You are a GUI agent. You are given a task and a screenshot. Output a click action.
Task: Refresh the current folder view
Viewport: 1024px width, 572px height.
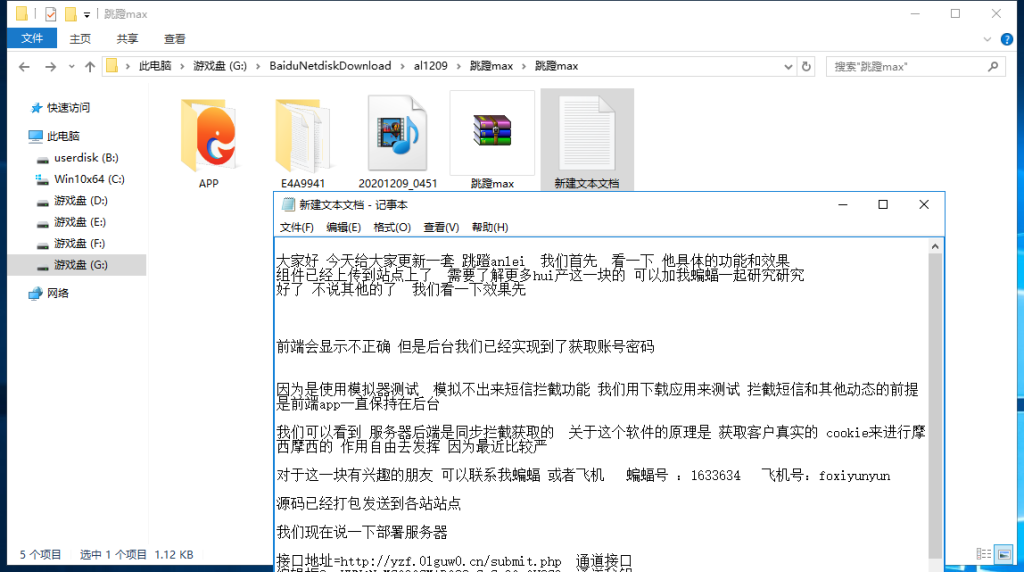click(810, 66)
